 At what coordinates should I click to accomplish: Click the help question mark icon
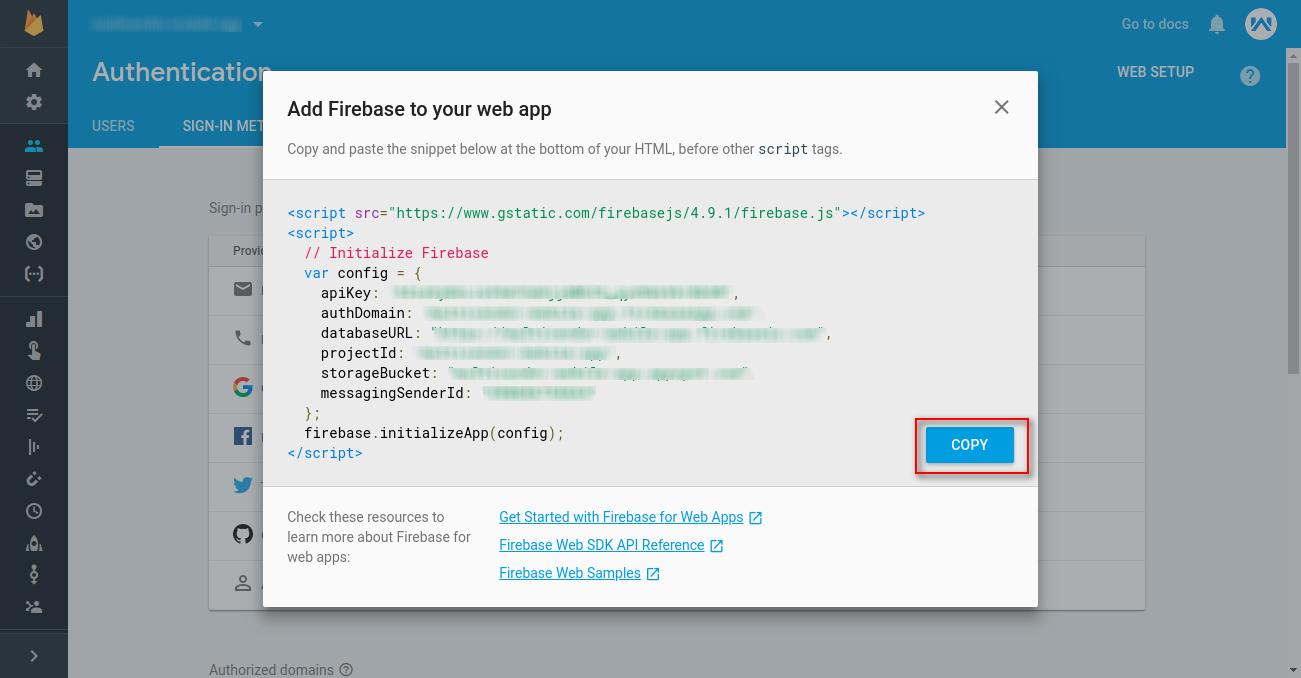pos(1249,76)
